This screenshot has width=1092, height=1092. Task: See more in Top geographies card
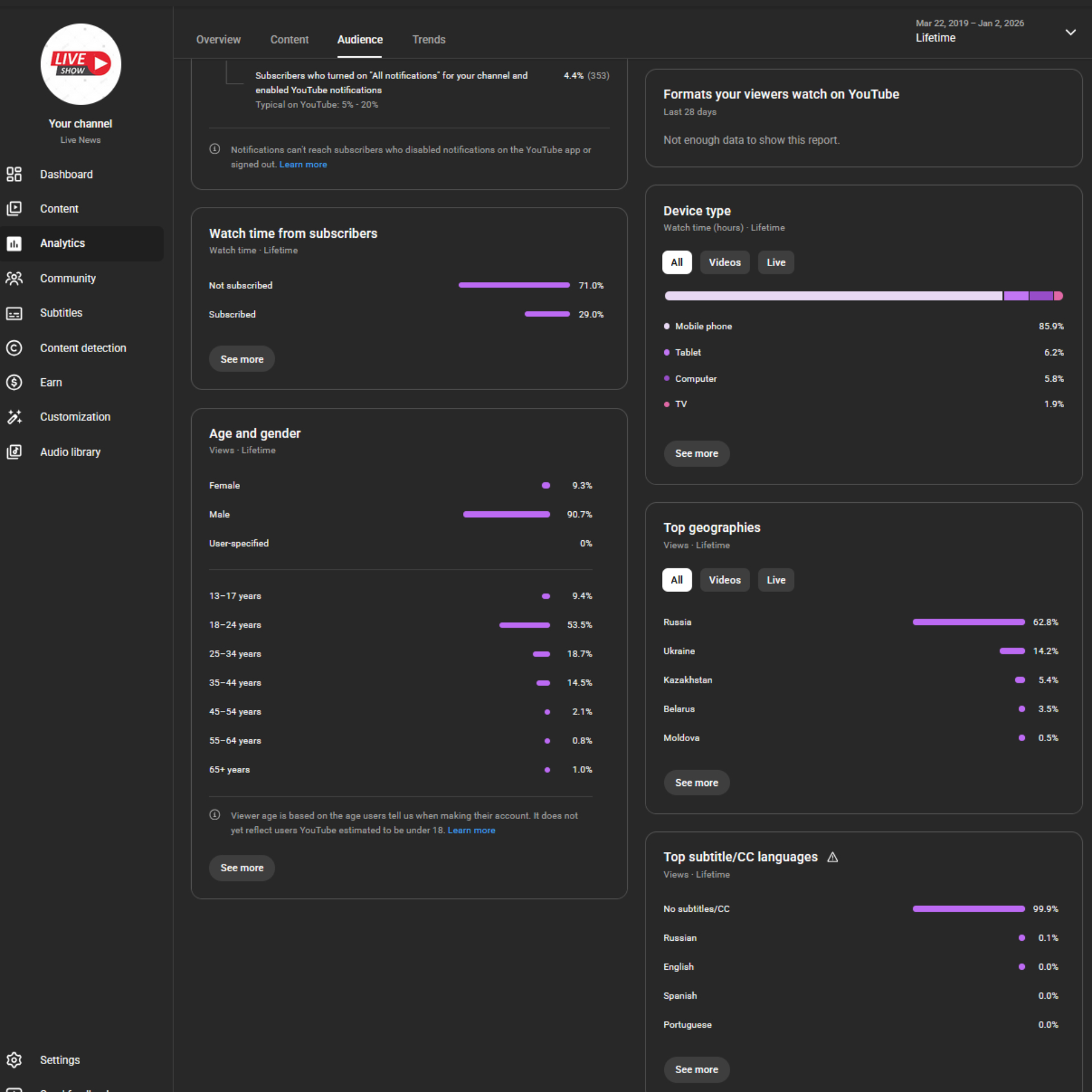click(x=696, y=783)
